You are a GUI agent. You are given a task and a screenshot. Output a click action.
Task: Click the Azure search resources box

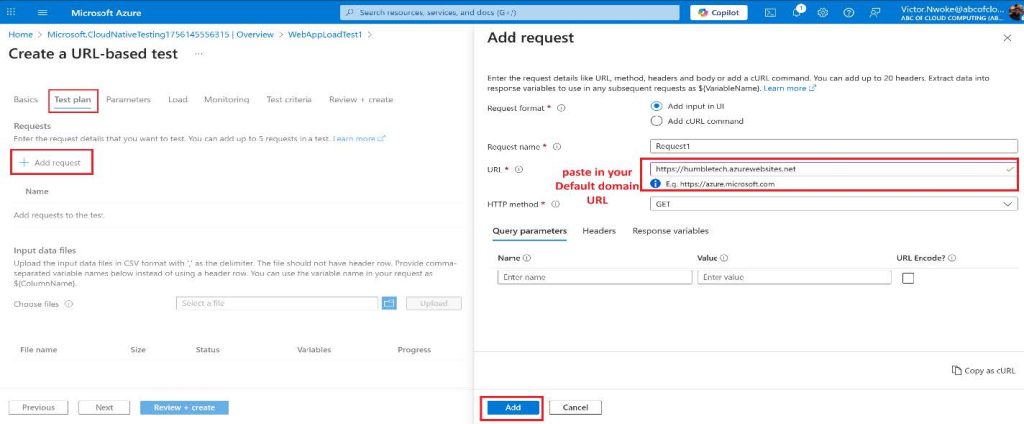[x=511, y=12]
